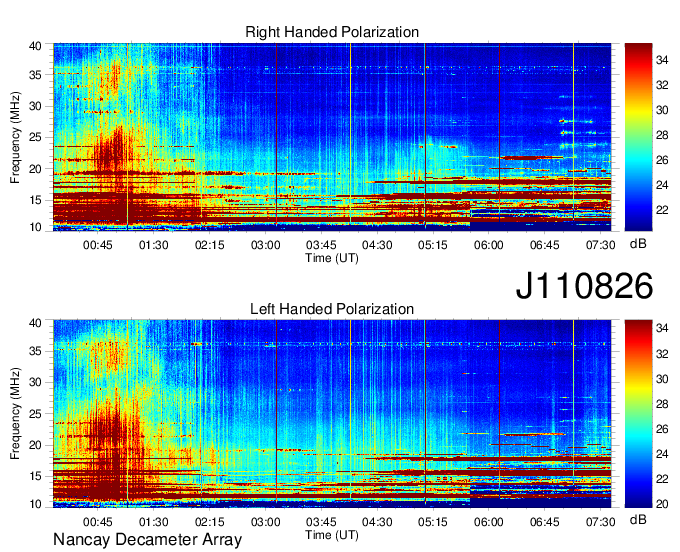680x552 pixels.
Task: Click frequency tick "10" of Left Handed plot
Action: click(x=36, y=504)
